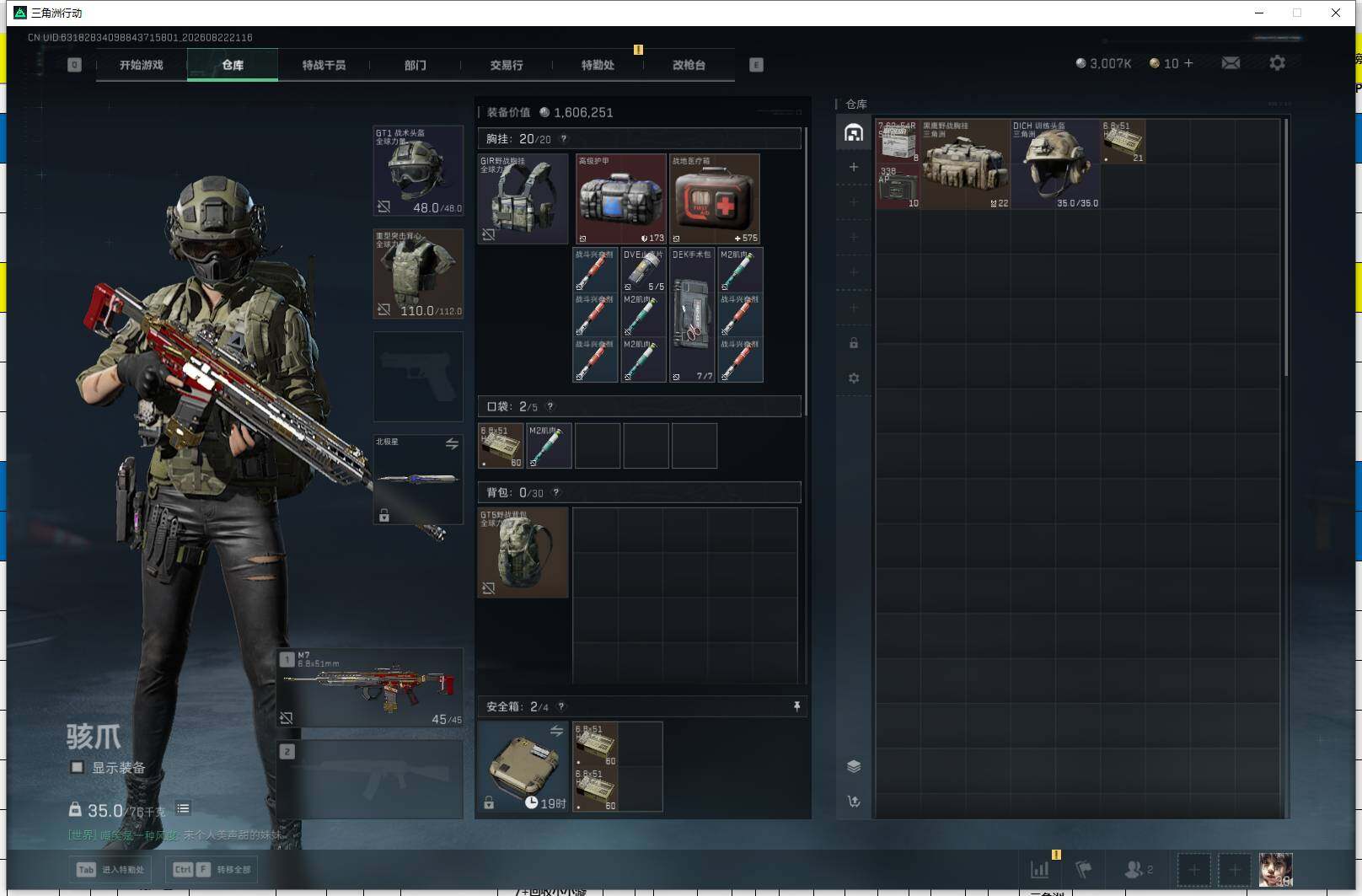Screen dimensions: 1362x896
Task: Click the locked warehouse page icon
Action: [x=854, y=343]
